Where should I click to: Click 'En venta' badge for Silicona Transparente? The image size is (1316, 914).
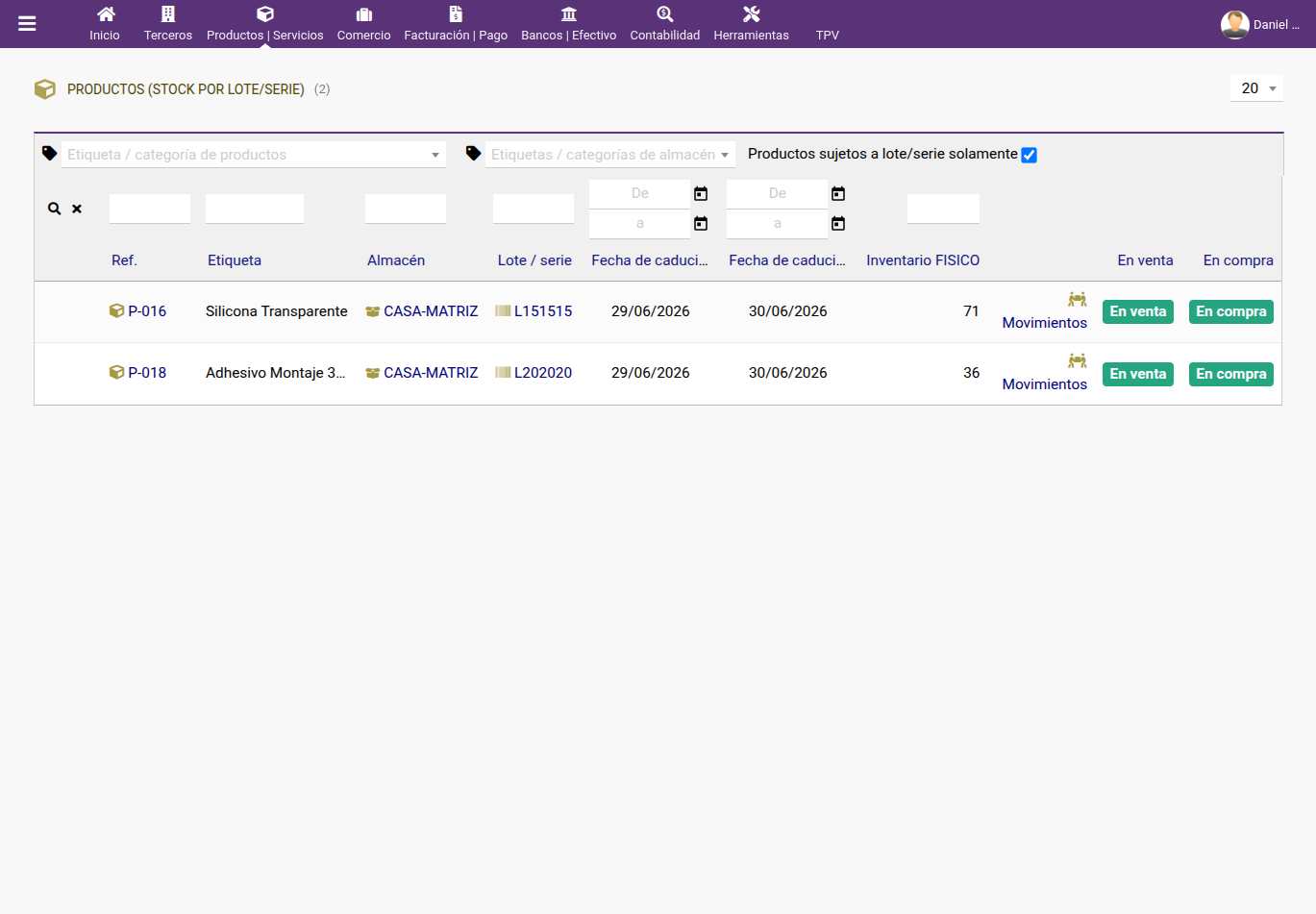point(1138,311)
